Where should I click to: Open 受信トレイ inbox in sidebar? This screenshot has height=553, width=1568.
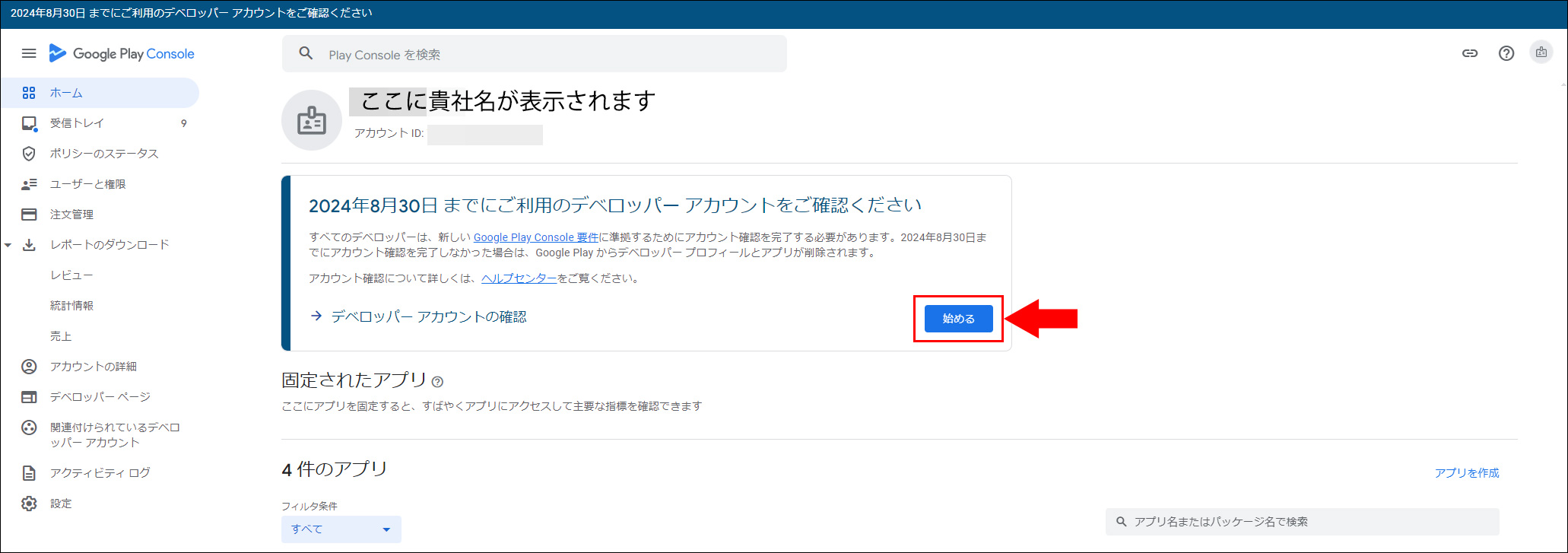[77, 123]
